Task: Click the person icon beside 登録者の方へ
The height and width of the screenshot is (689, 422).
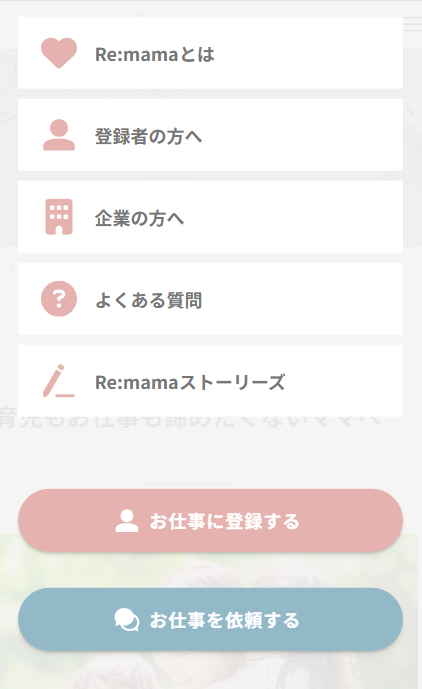Action: click(59, 135)
